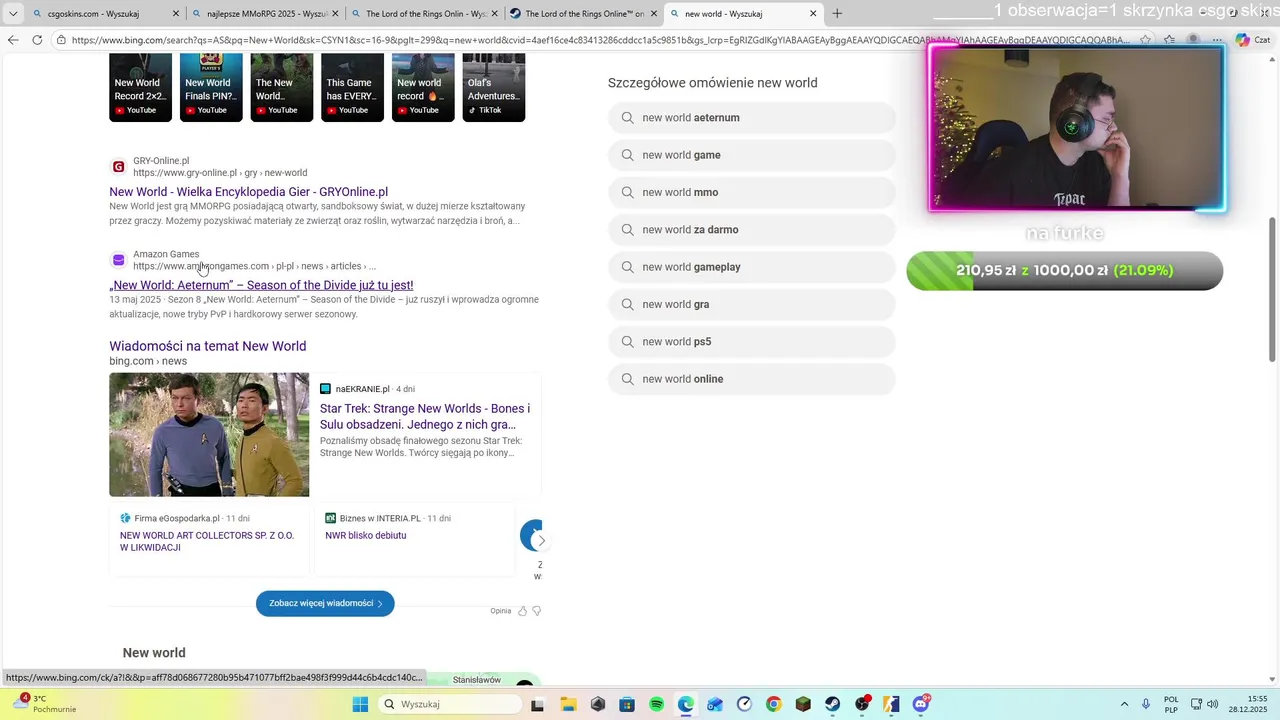Open New world record YouTube video thumbnail
The width and height of the screenshot is (1280, 720).
point(423,88)
